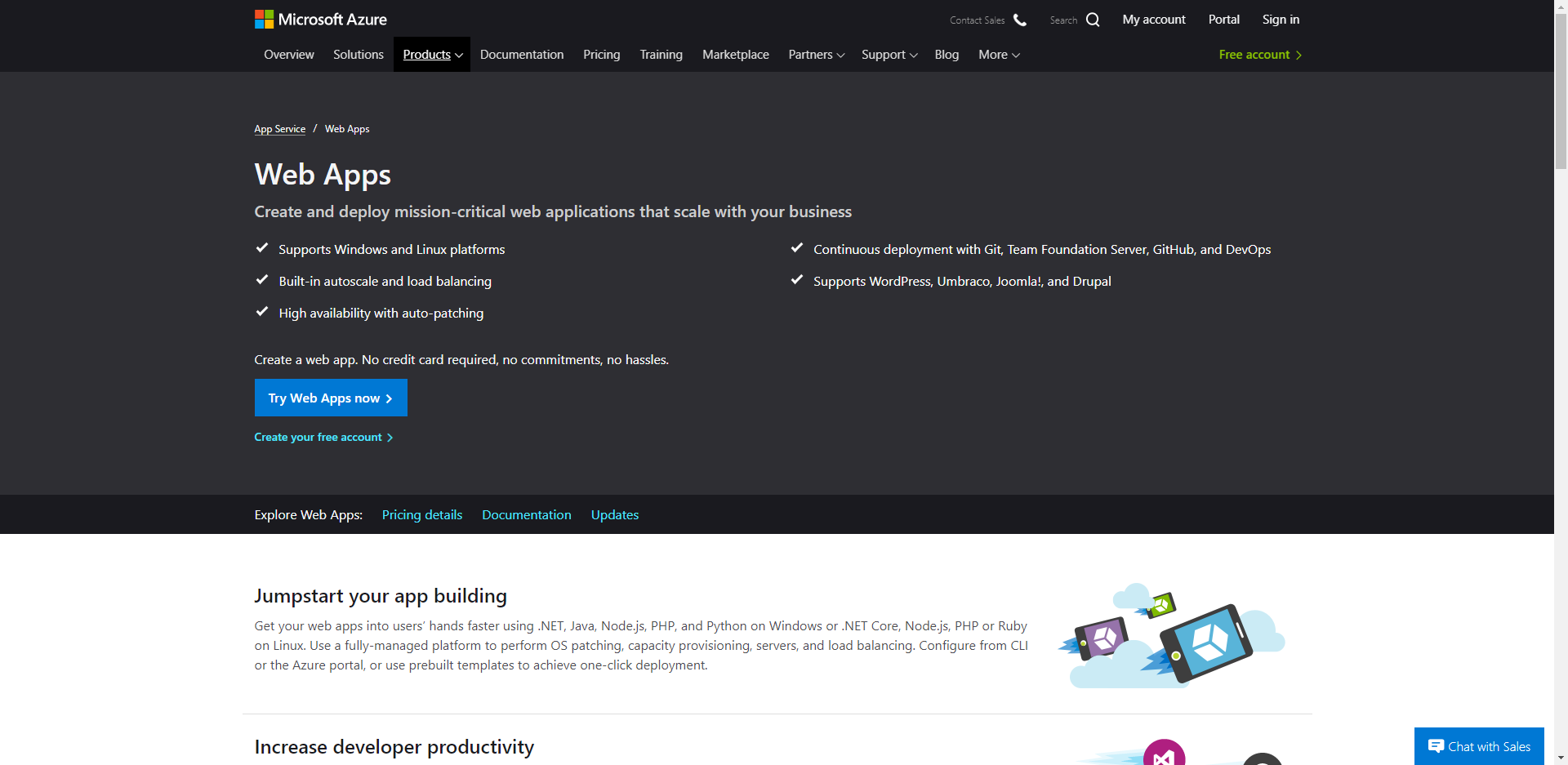Go to the Pricing menu item

click(601, 55)
